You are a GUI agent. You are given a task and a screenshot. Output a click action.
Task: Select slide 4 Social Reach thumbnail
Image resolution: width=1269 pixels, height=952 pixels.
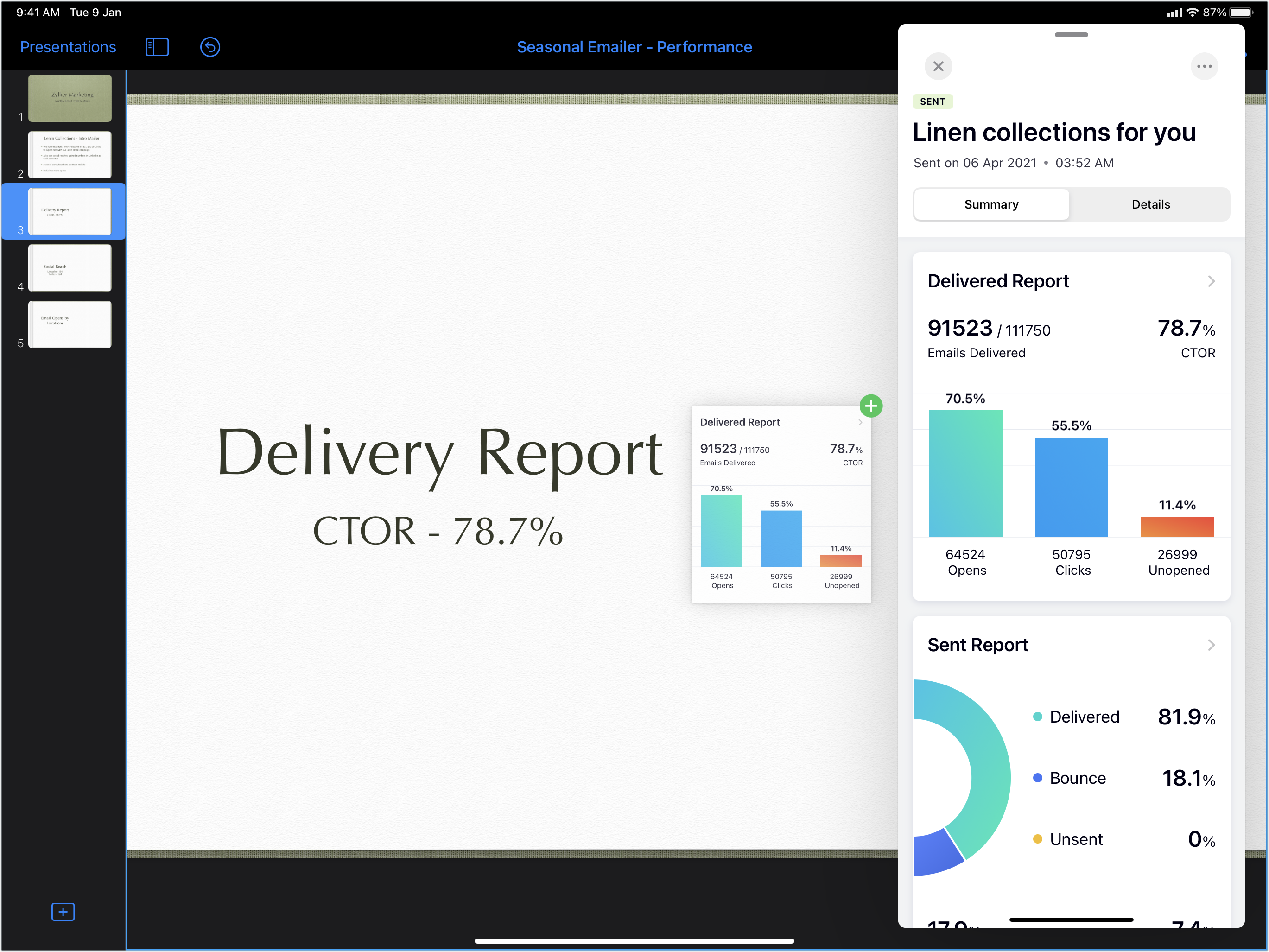(70, 268)
